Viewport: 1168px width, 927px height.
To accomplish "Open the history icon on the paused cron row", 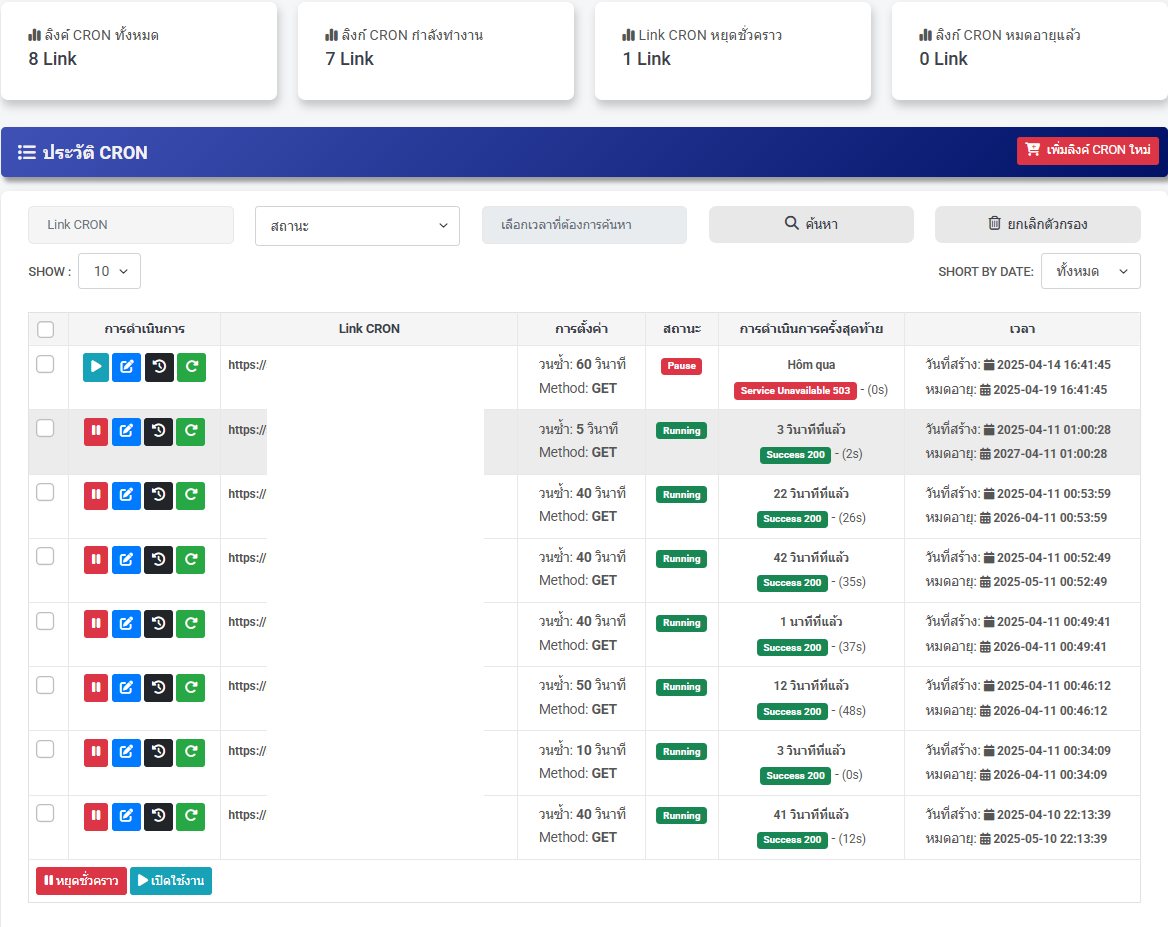I will (x=159, y=367).
